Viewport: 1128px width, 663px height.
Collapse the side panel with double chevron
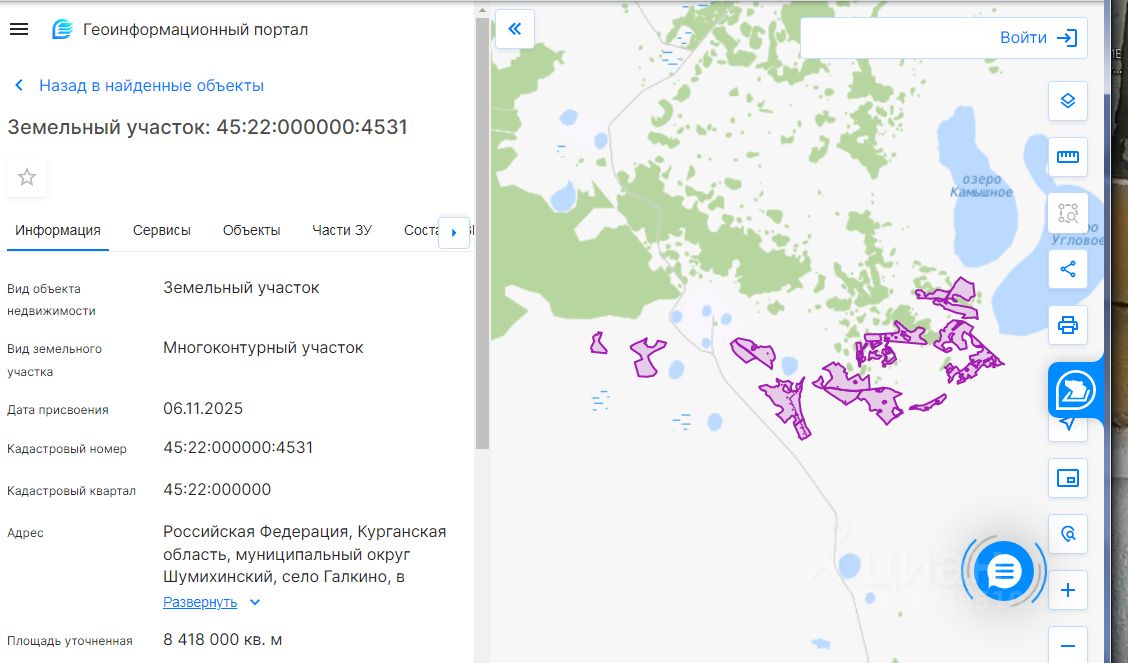tap(515, 29)
